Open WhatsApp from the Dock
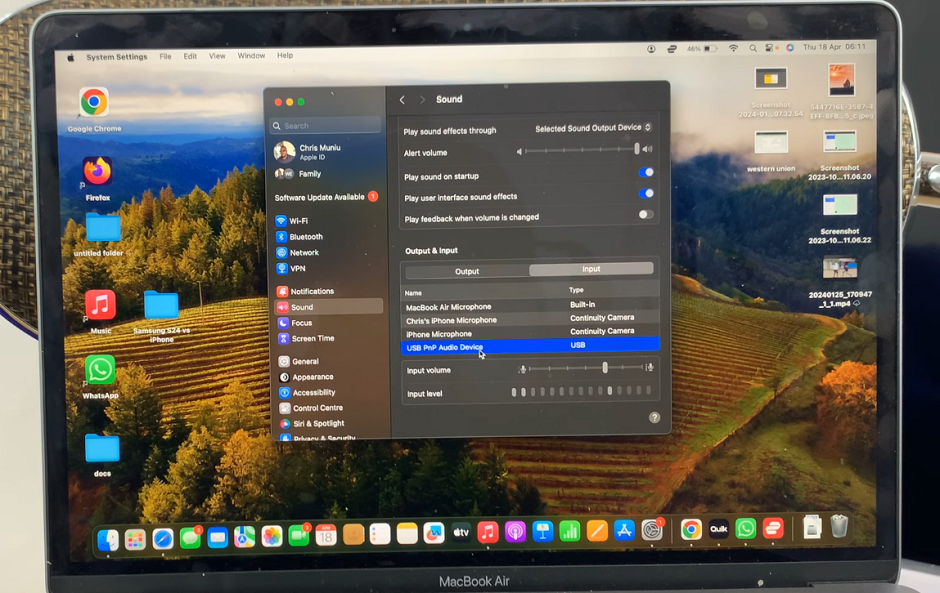This screenshot has width=940, height=593. click(746, 529)
